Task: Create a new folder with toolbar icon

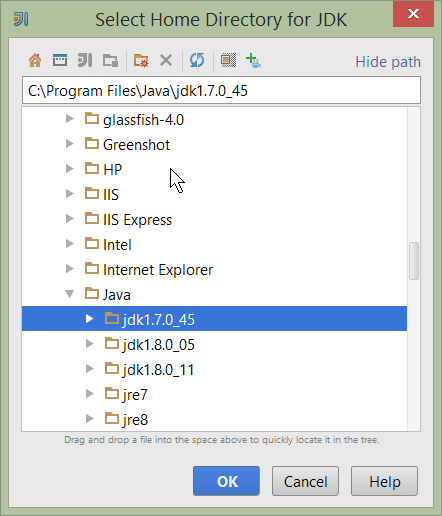Action: pos(141,61)
